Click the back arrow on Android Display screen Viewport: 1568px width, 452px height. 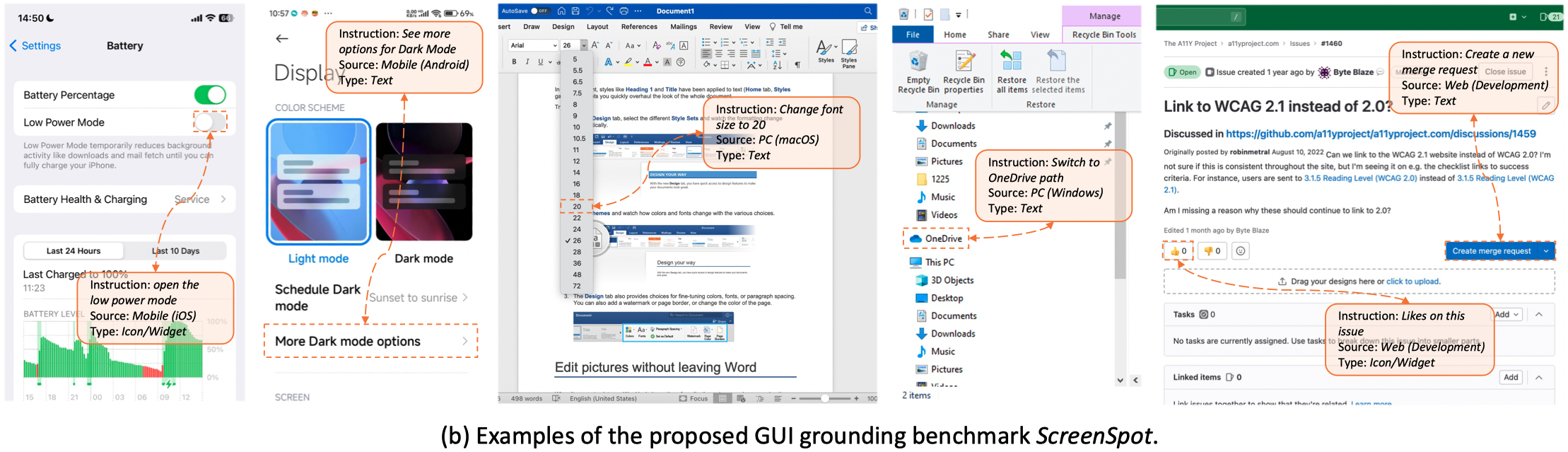282,39
